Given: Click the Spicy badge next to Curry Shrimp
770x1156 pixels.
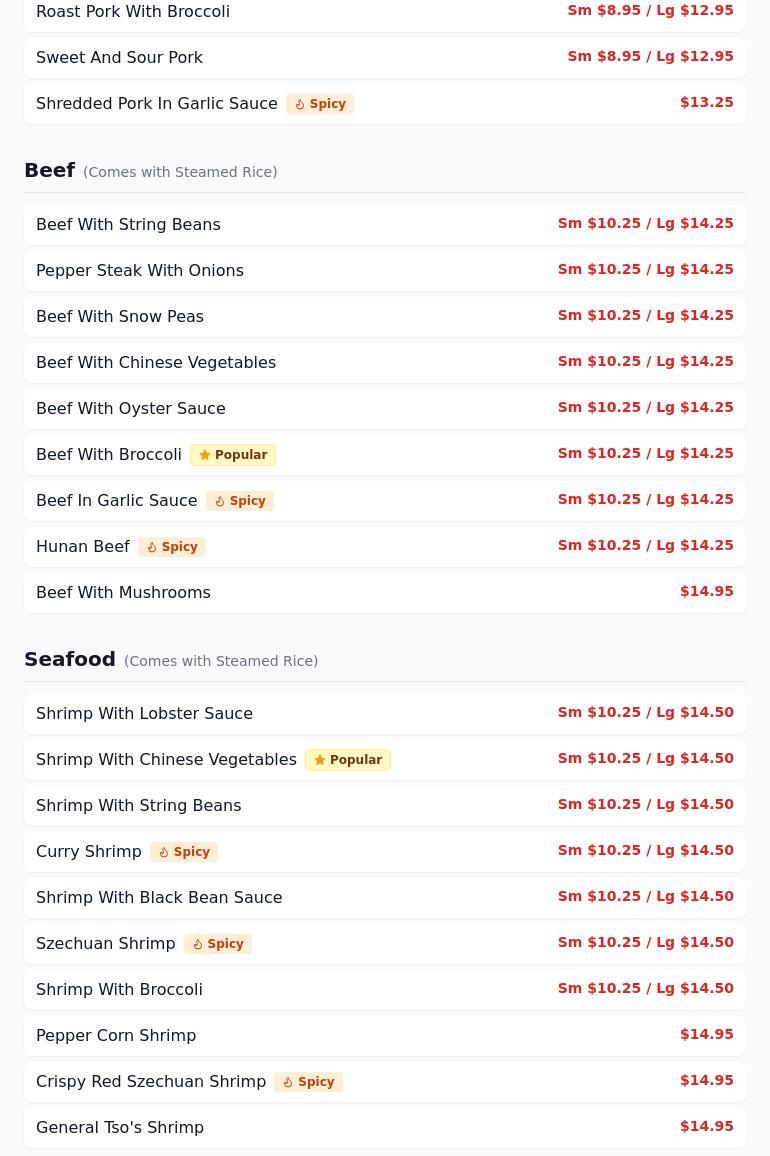Looking at the screenshot, I should tap(184, 852).
